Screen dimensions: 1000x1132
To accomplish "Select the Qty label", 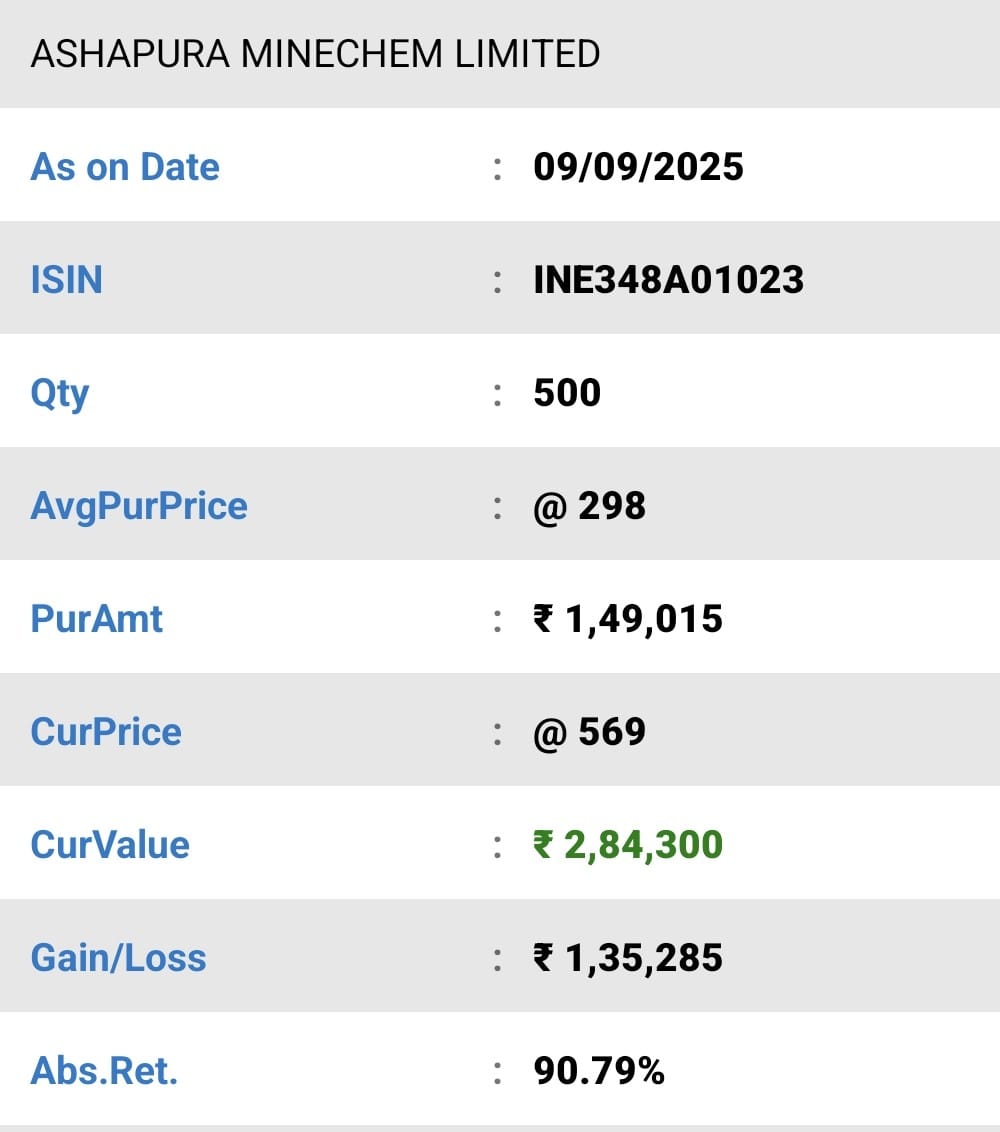I will (60, 393).
